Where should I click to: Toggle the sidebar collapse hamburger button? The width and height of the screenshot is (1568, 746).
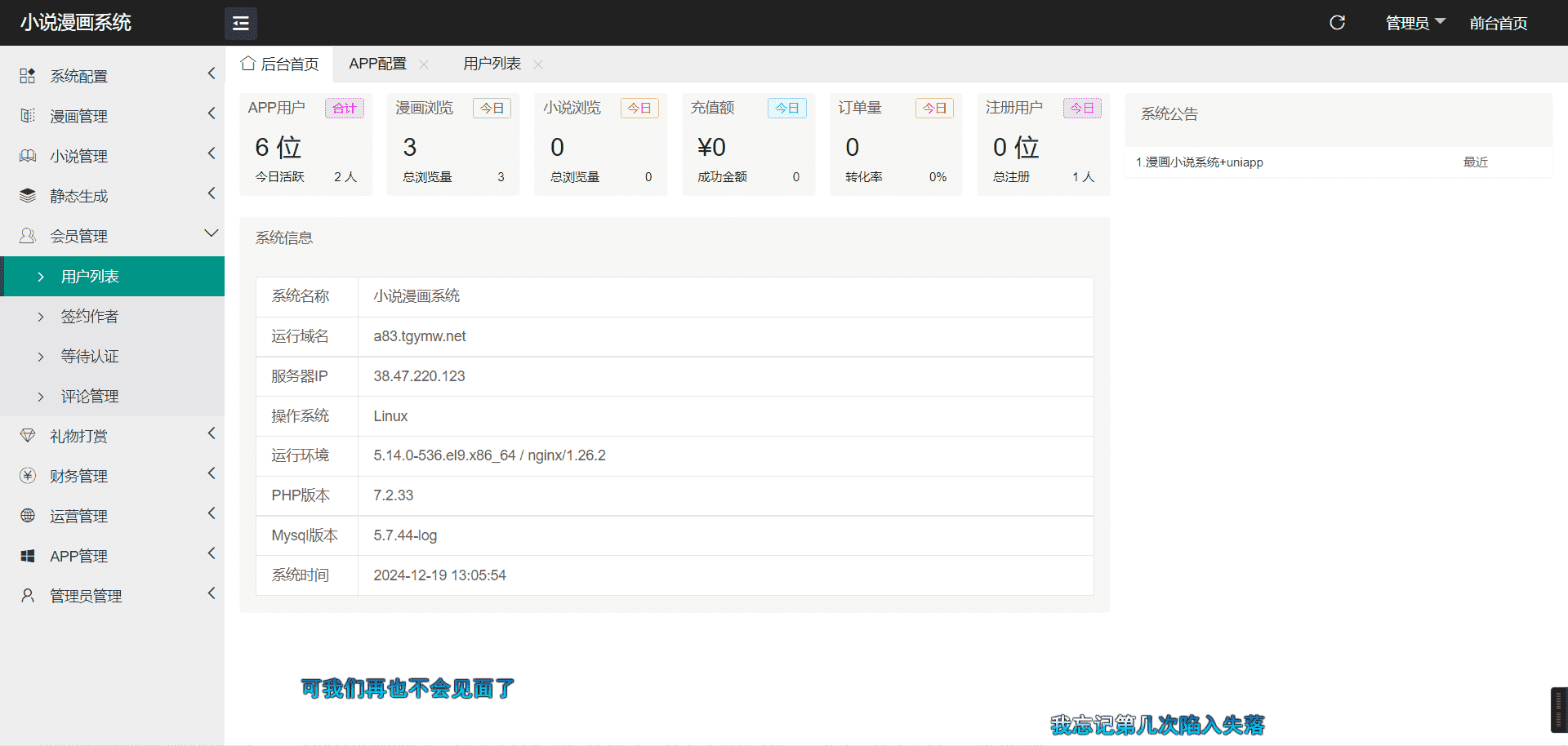[x=241, y=24]
